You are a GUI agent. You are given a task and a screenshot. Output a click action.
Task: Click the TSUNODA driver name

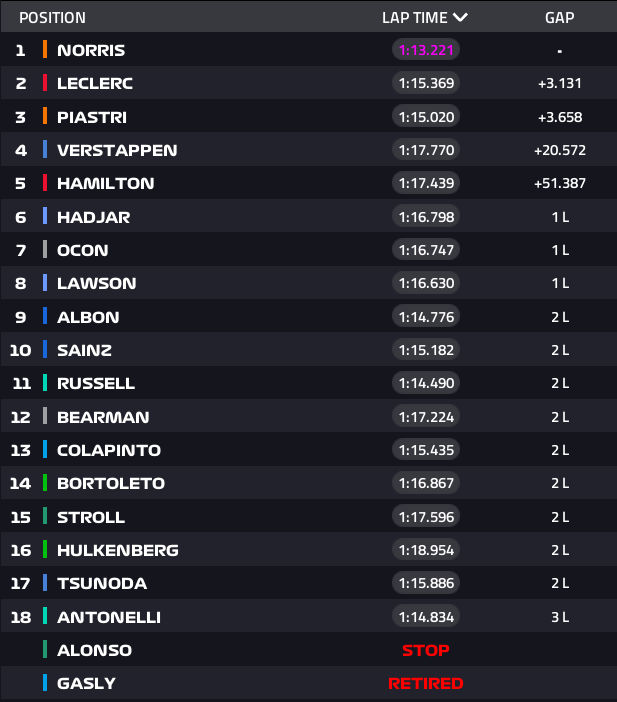point(102,583)
